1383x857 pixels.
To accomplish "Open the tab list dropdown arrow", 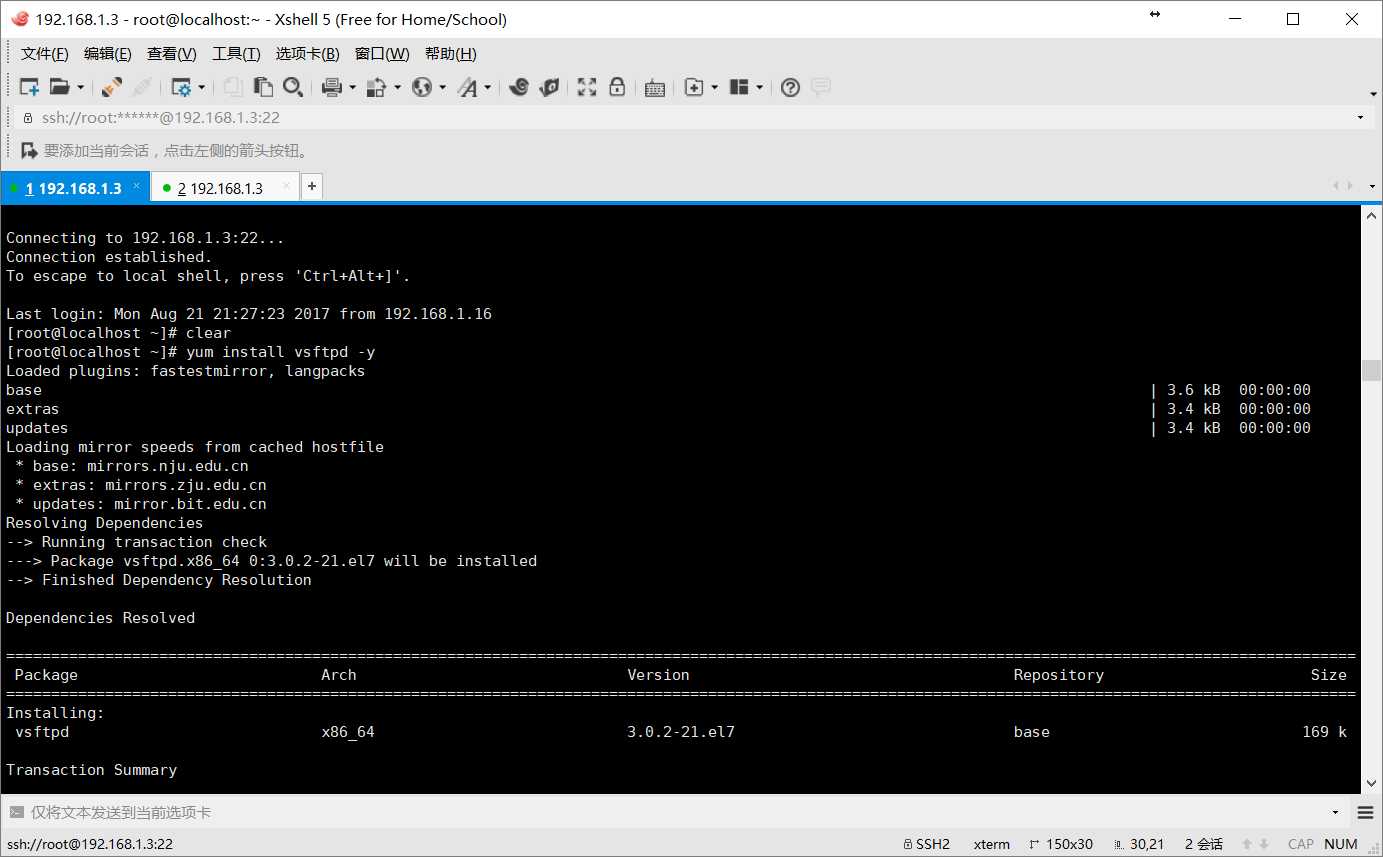I will pyautogui.click(x=1371, y=187).
